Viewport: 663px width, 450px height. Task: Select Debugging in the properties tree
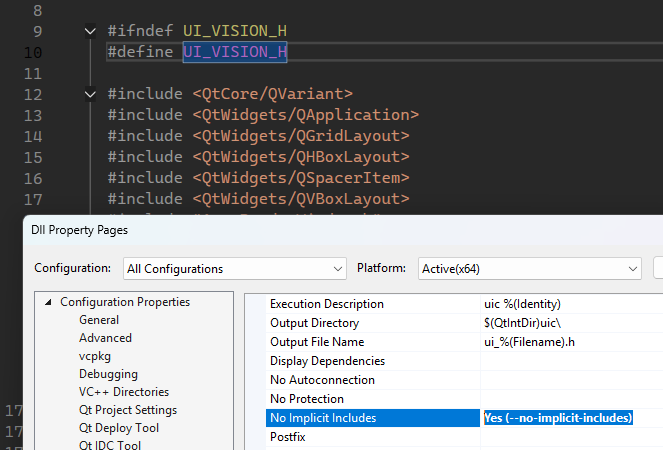coord(109,374)
